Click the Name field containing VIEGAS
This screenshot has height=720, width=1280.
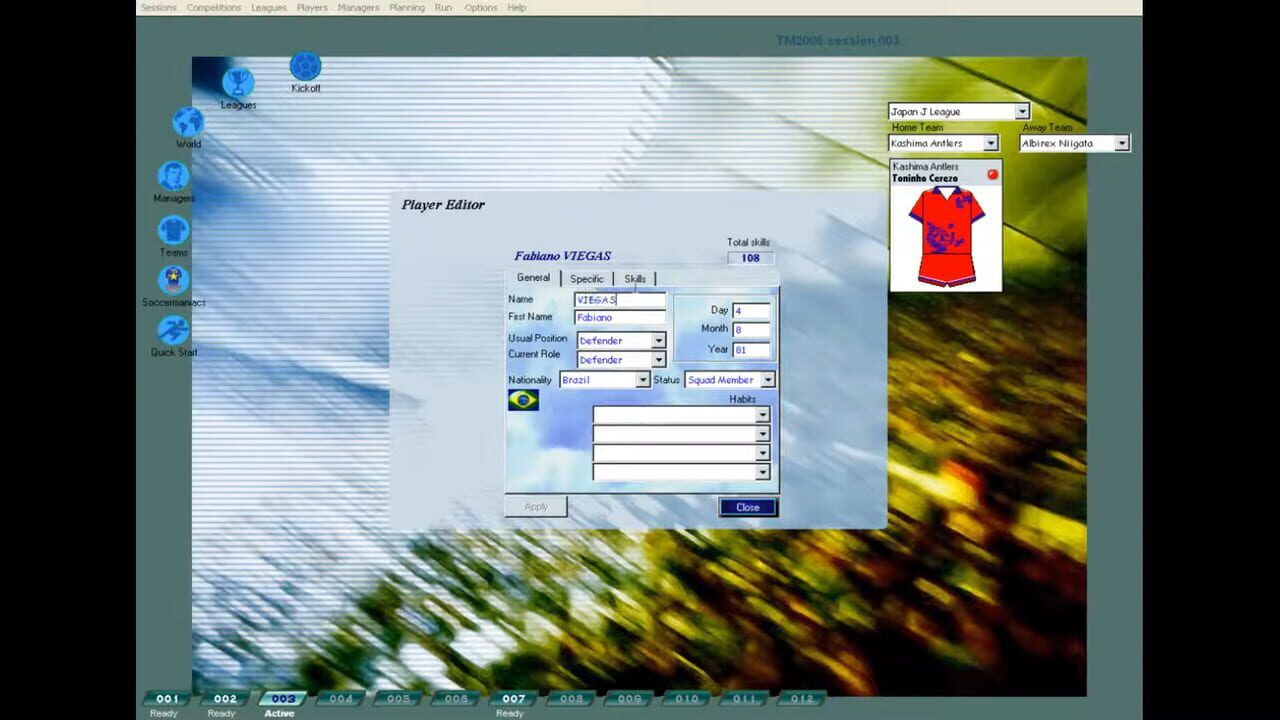click(620, 299)
